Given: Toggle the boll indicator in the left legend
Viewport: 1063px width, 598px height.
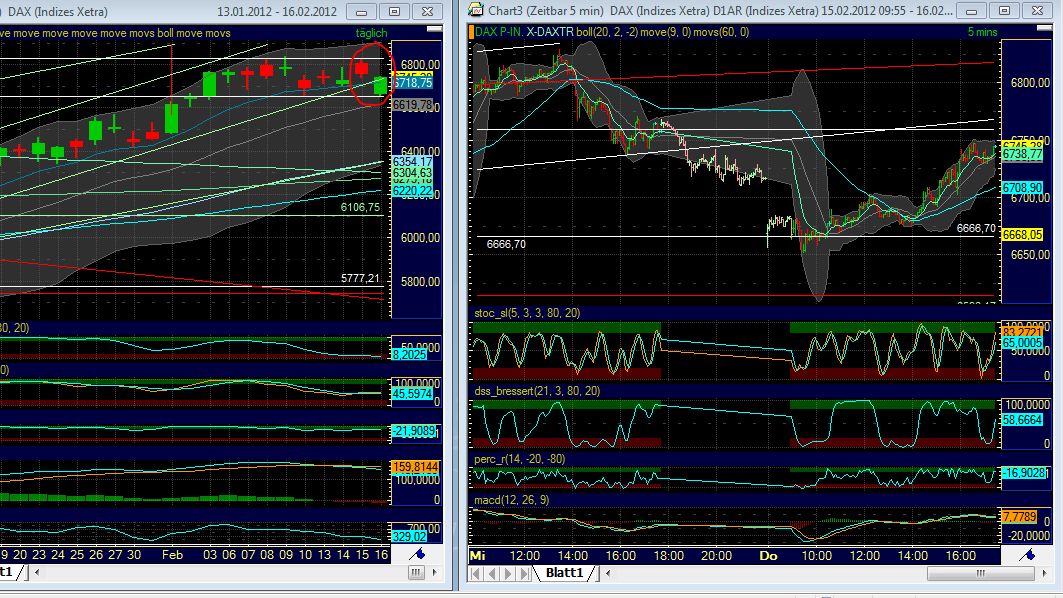Looking at the screenshot, I should [x=164, y=33].
